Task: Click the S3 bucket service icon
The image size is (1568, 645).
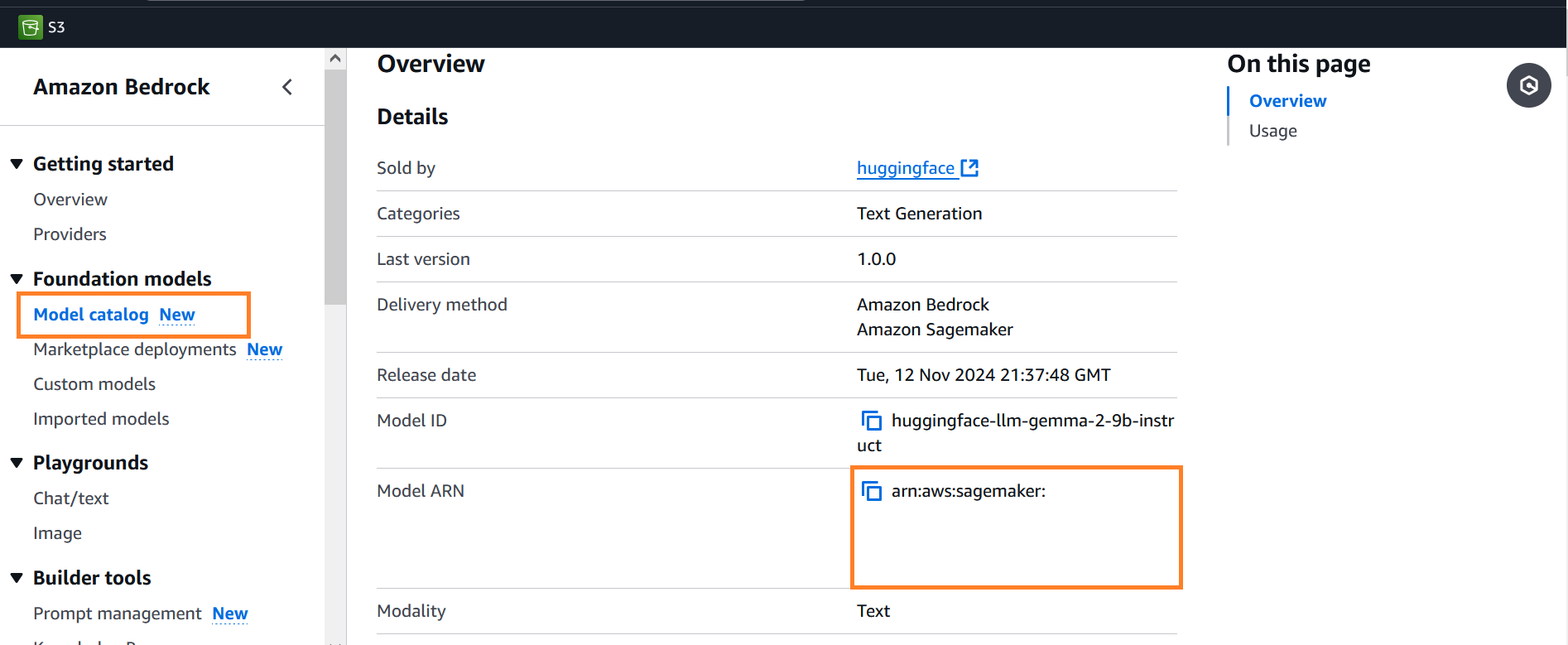Action: pyautogui.click(x=31, y=27)
